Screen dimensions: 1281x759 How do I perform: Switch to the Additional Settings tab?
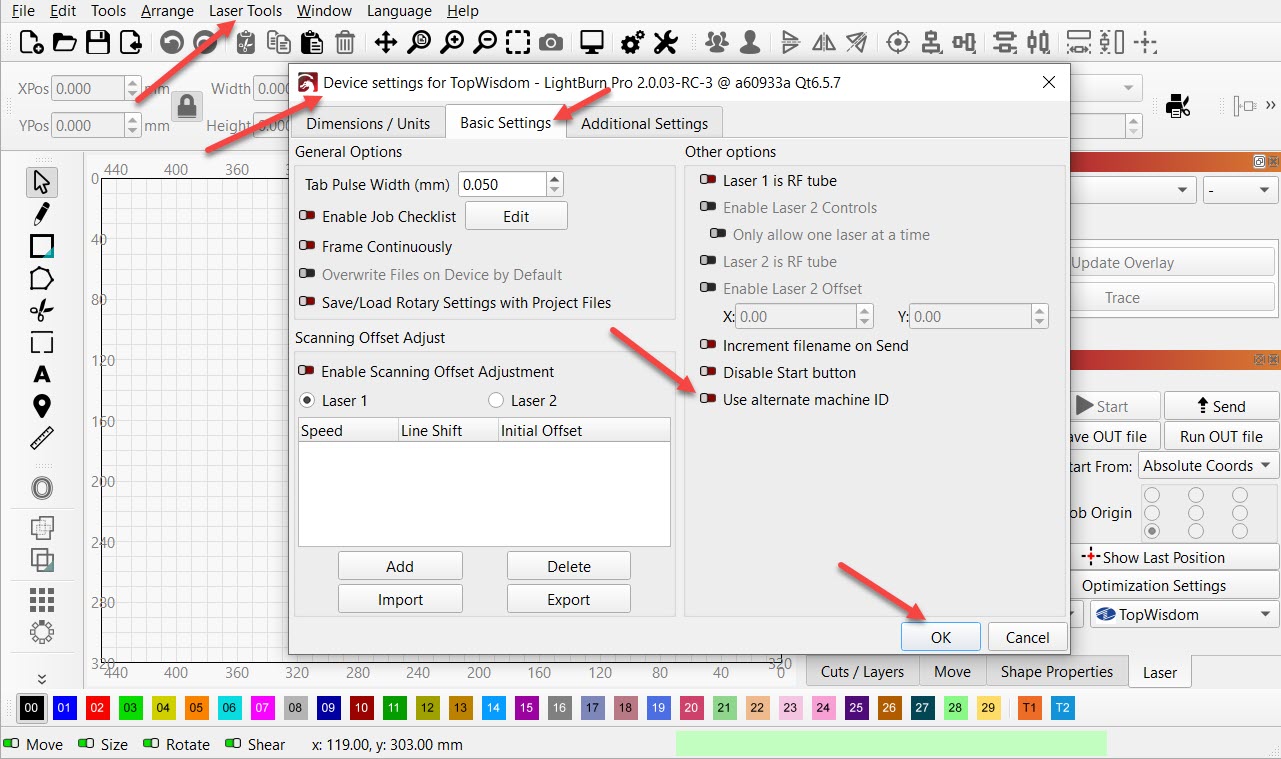point(644,124)
